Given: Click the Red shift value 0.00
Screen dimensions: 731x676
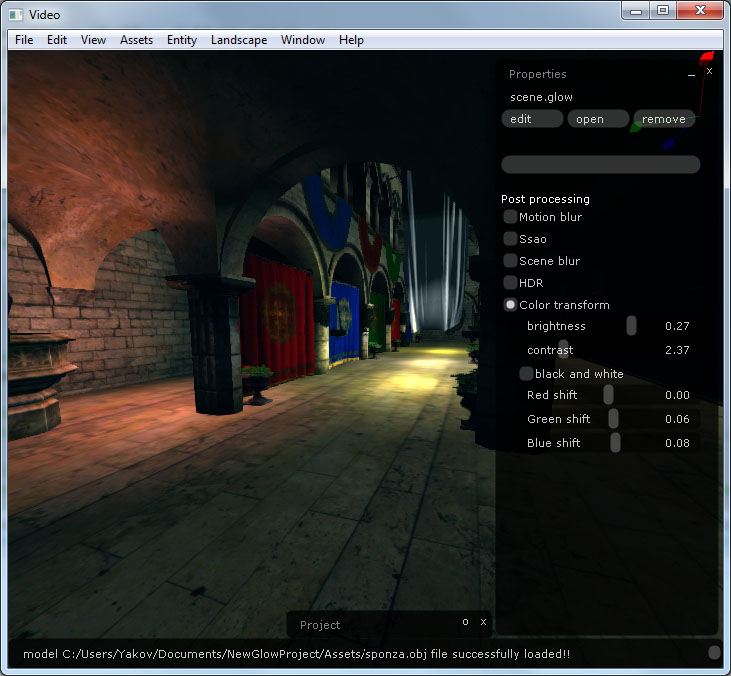Looking at the screenshot, I should [677, 395].
